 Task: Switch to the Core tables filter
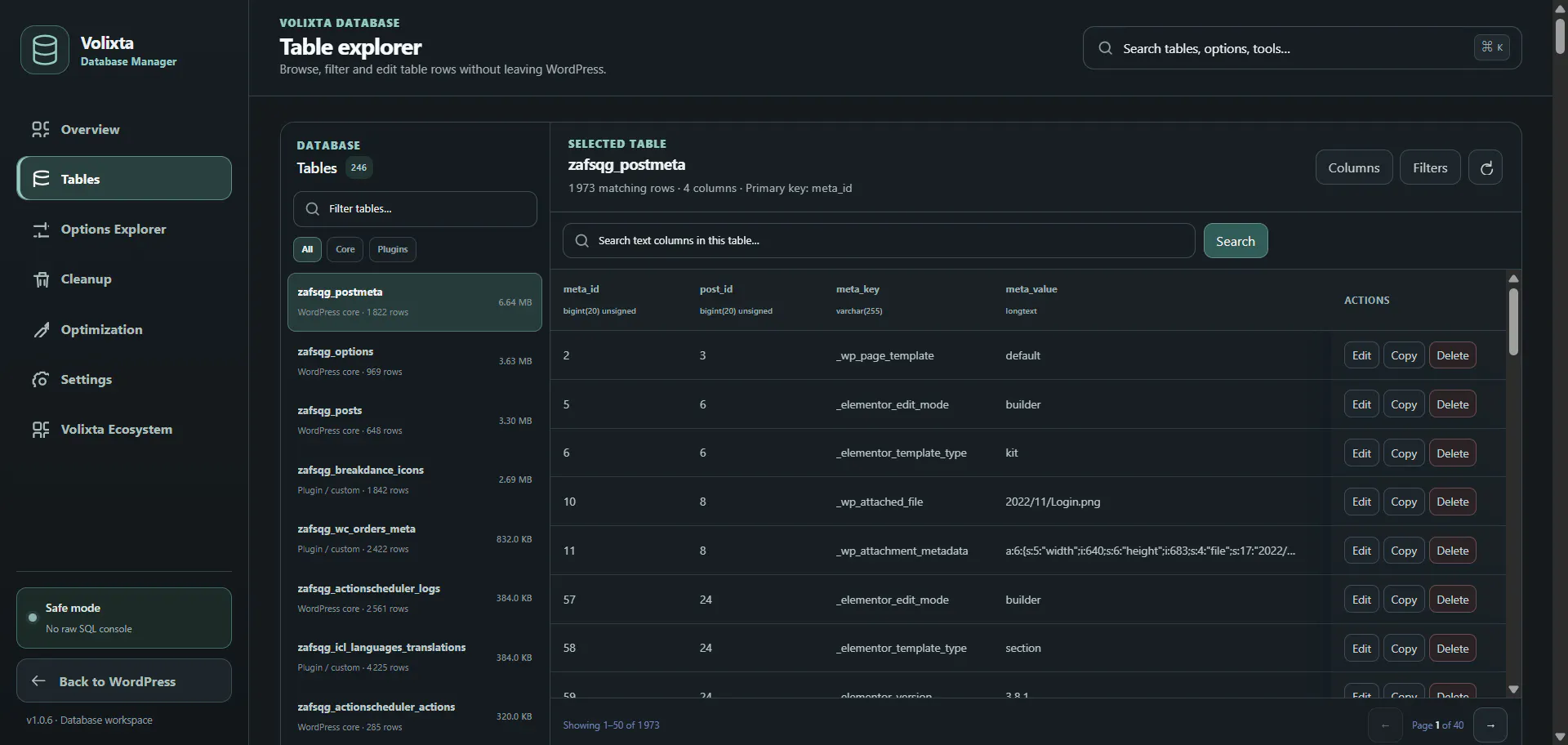click(345, 249)
